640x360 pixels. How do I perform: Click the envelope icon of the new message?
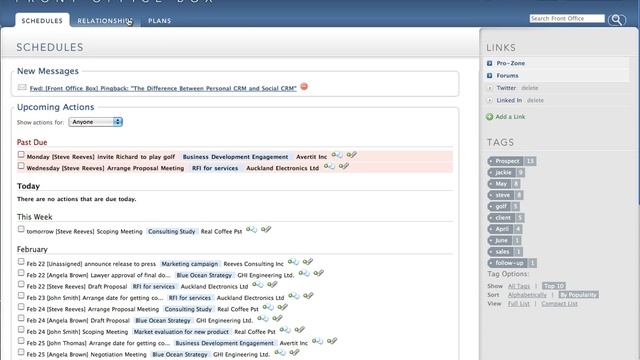point(22,87)
